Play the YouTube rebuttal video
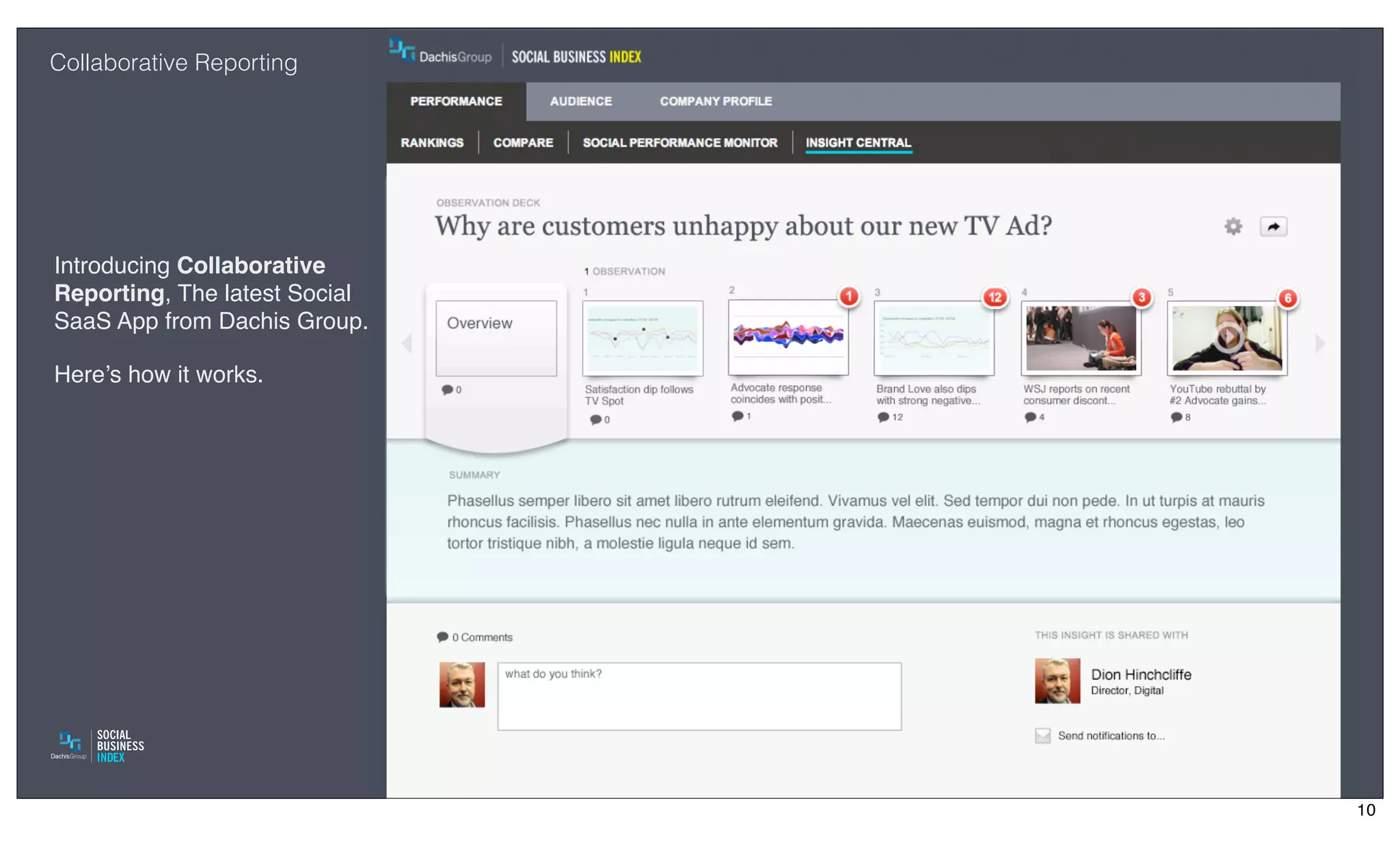Viewport: 1400px width, 850px height. (1228, 337)
